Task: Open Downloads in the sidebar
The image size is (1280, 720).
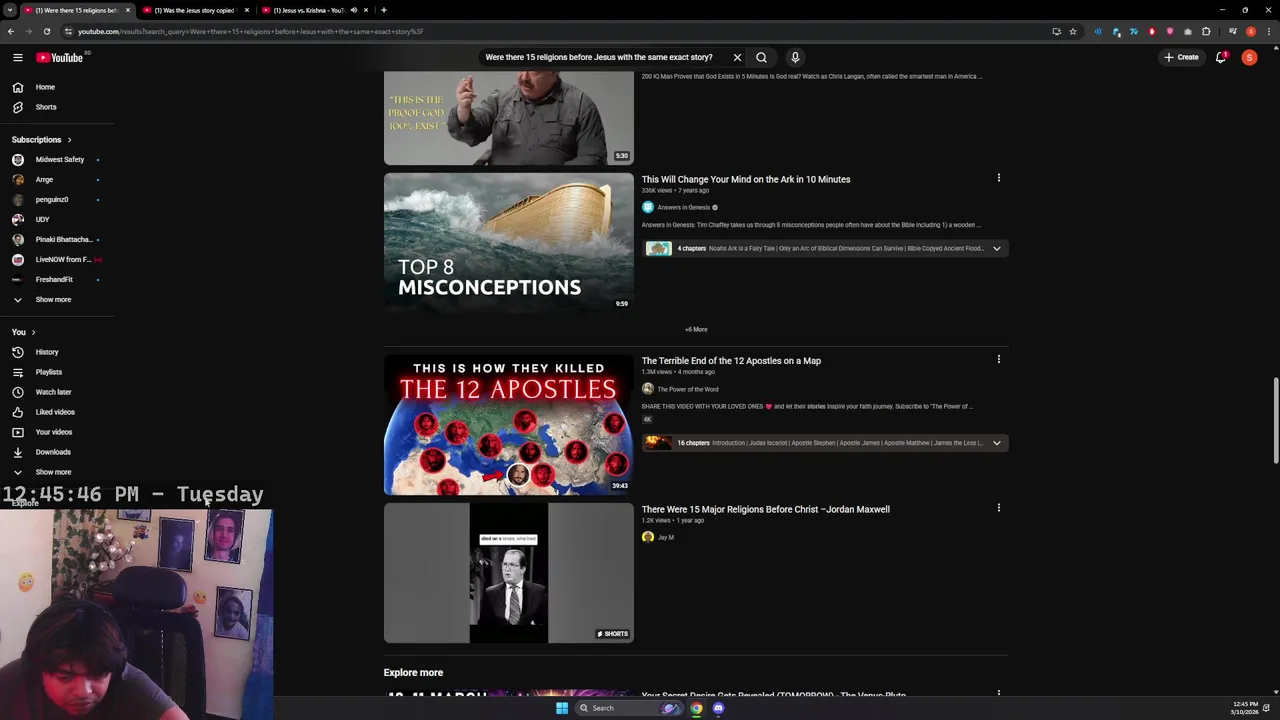Action: (x=53, y=452)
